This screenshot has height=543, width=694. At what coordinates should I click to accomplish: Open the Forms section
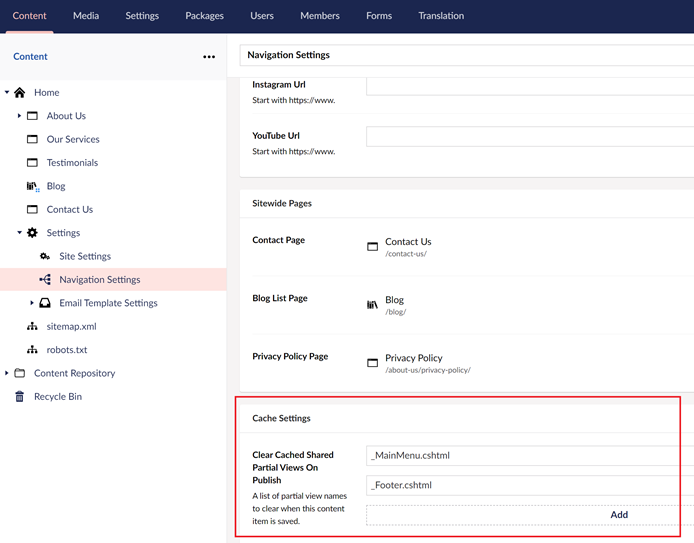(379, 16)
